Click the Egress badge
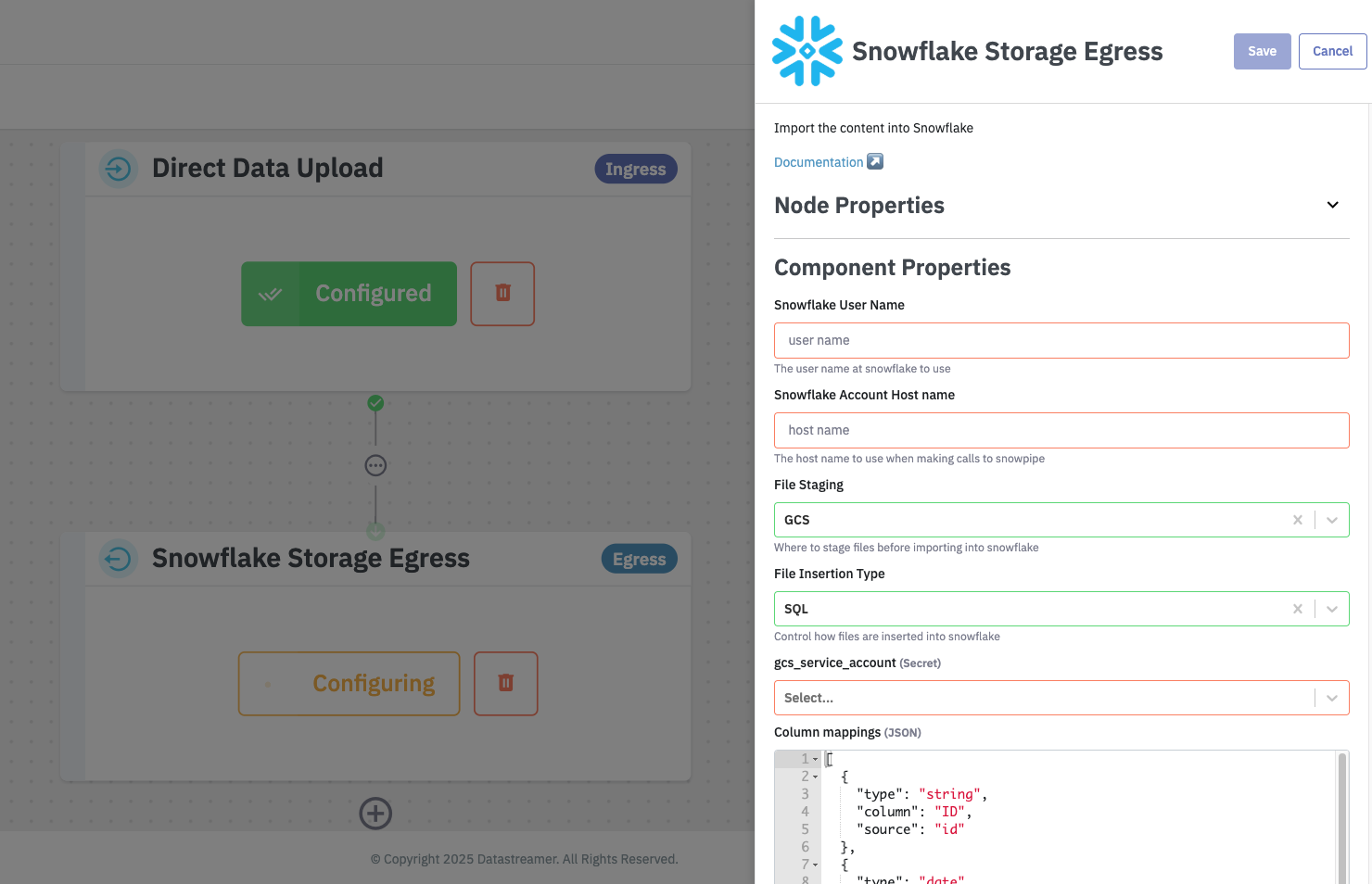Image resolution: width=1372 pixels, height=884 pixels. (x=639, y=560)
